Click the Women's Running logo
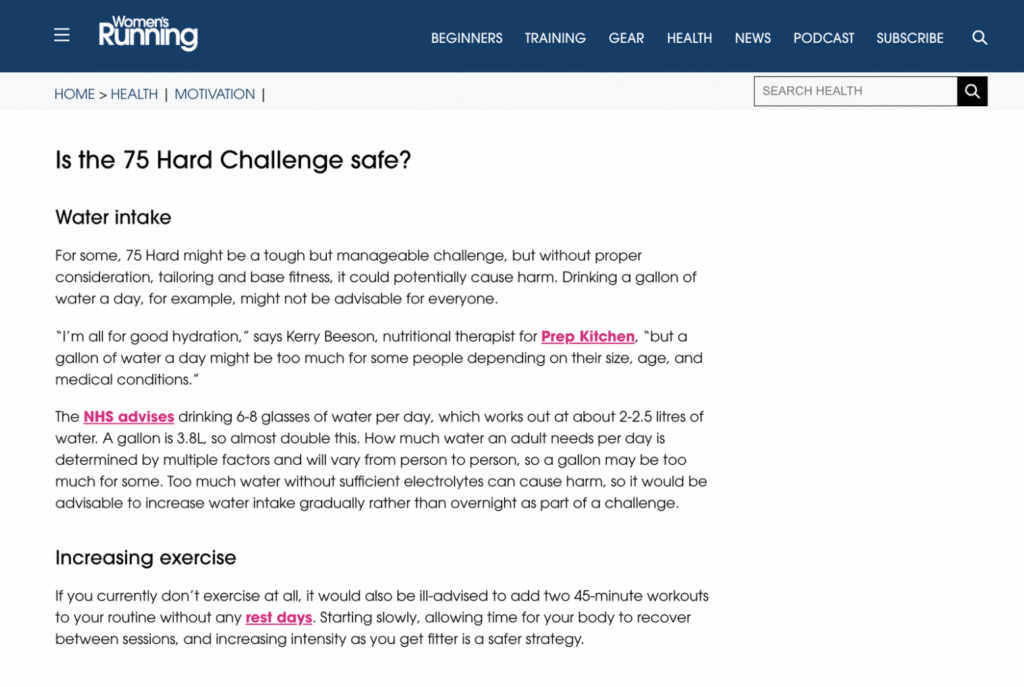 coord(148,34)
